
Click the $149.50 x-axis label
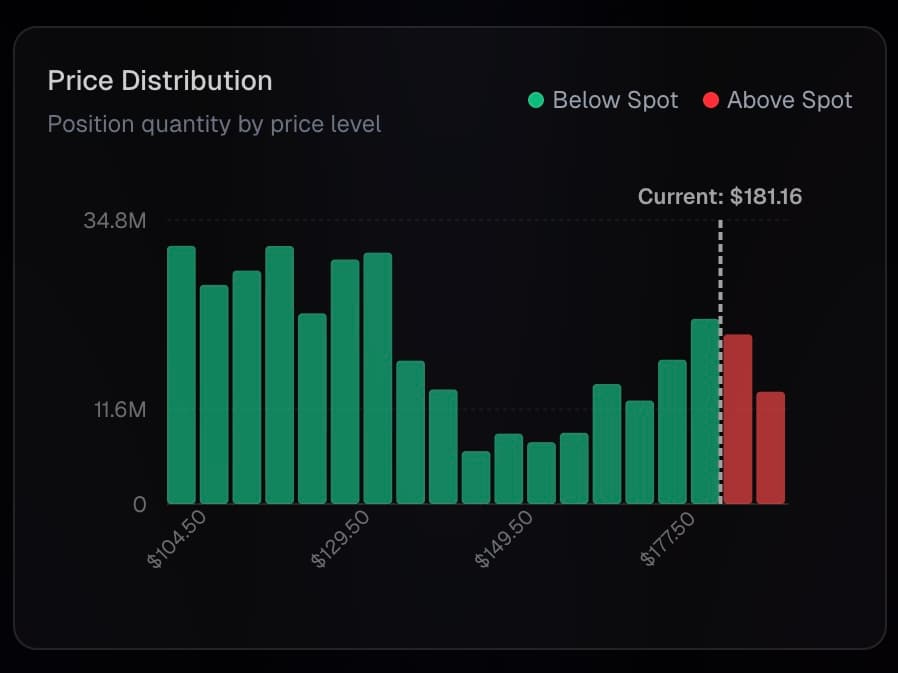point(503,540)
